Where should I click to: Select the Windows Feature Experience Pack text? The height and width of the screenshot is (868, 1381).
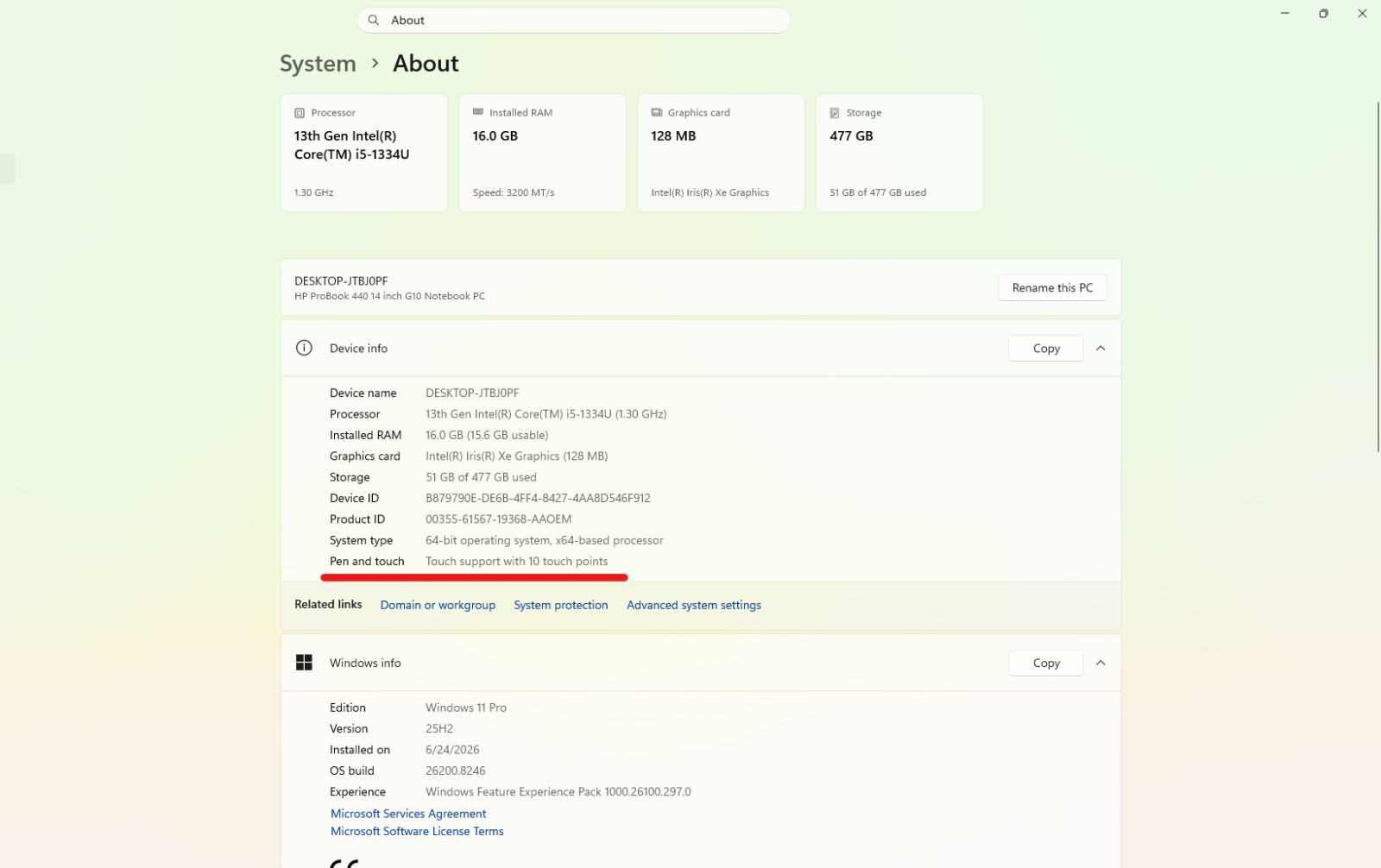coord(558,792)
